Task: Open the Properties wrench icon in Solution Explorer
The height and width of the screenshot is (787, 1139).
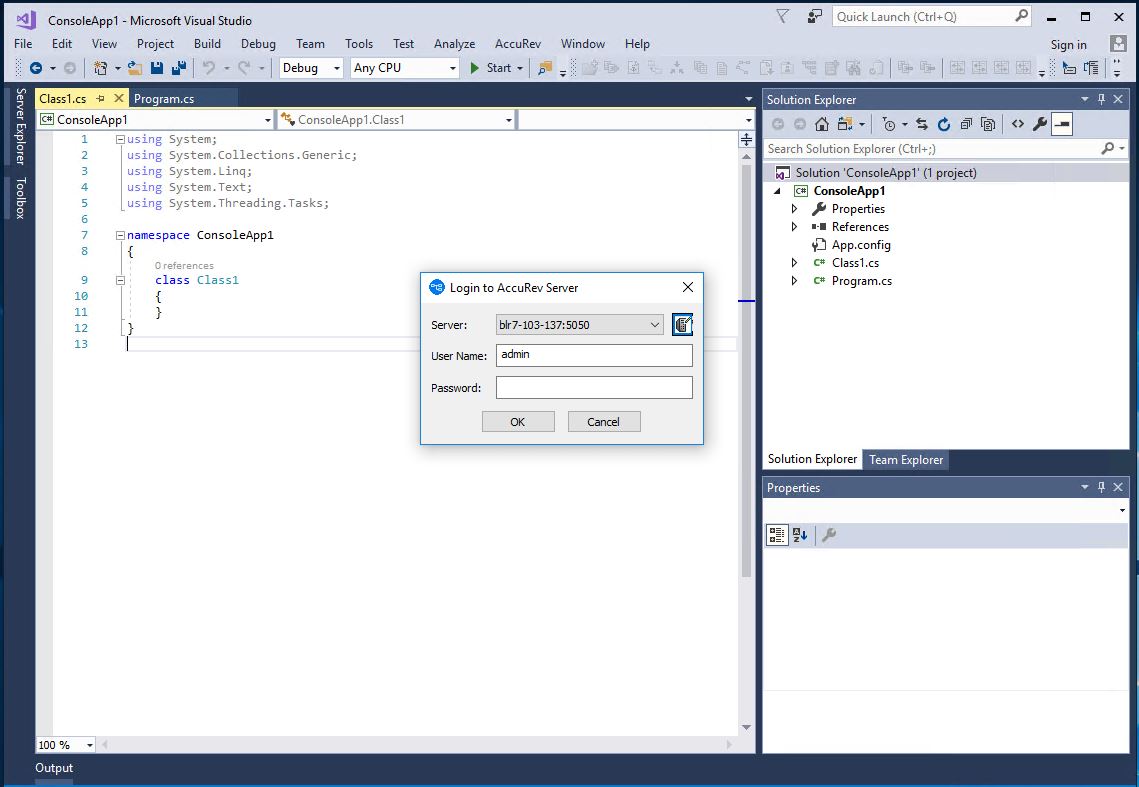Action: 1040,123
